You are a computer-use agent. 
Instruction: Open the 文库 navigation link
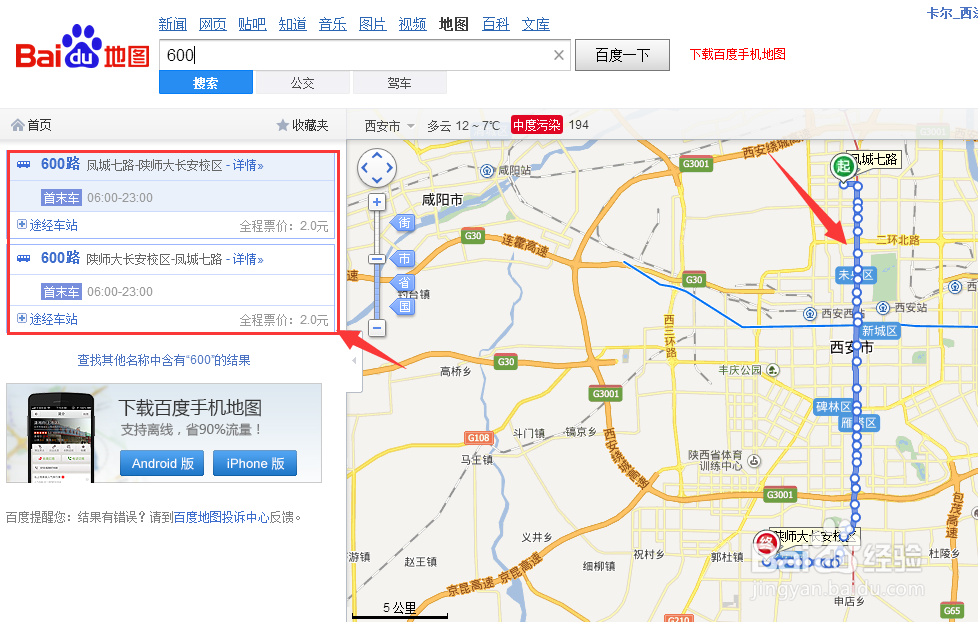coord(536,24)
